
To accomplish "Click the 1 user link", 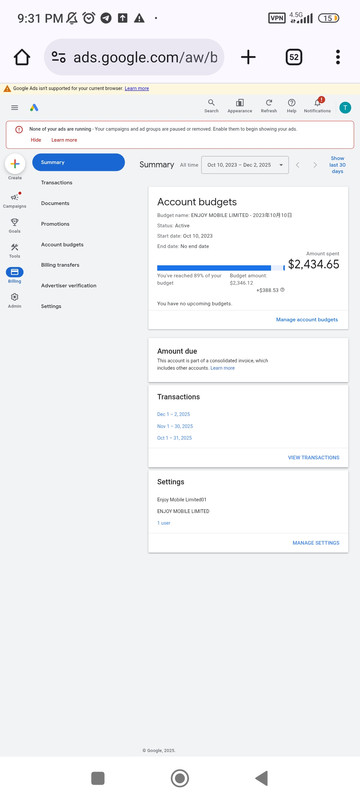I will pyautogui.click(x=164, y=523).
